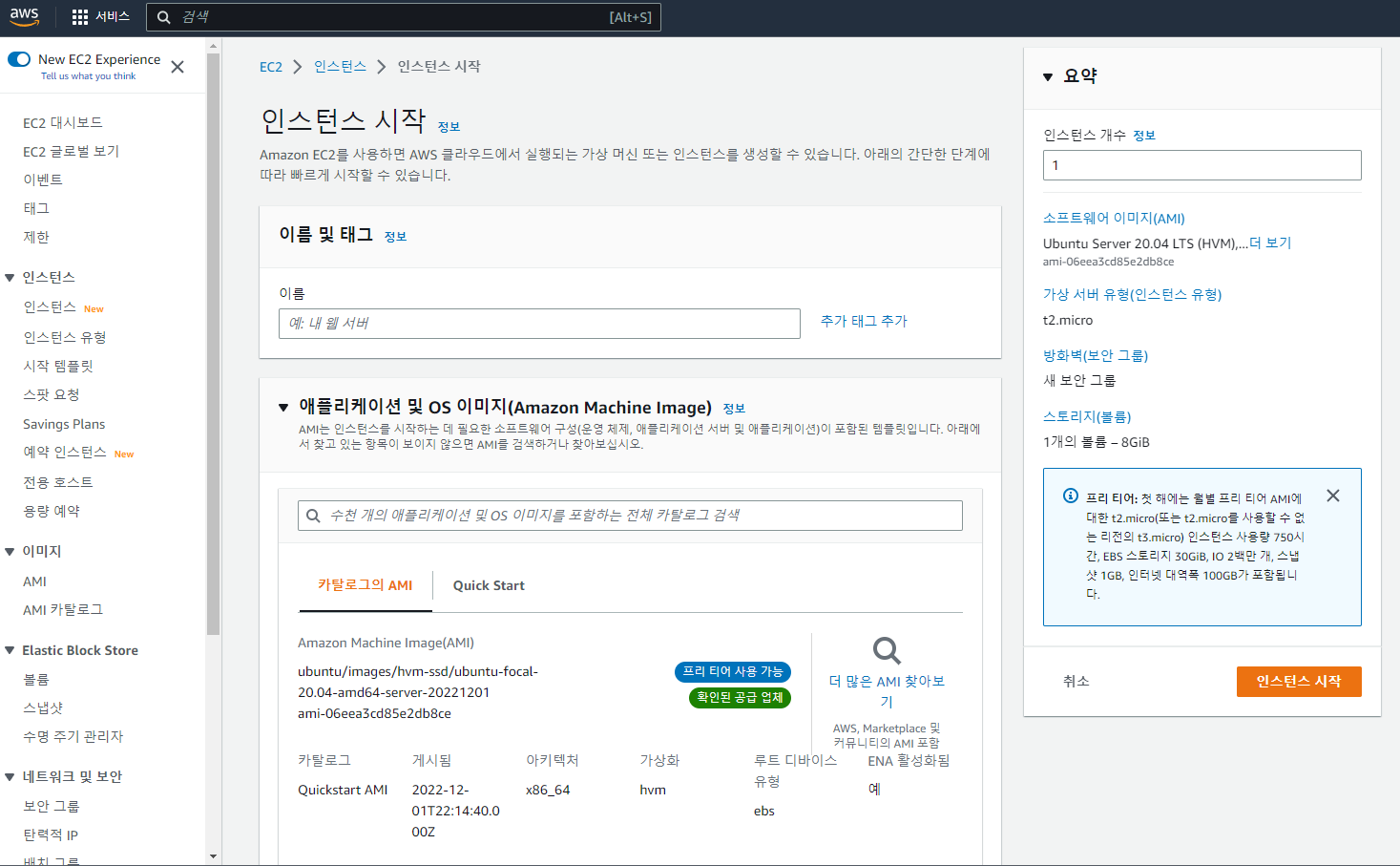Click the magnifier icon in top search bar
Viewport: 1400px width, 866px height.
(164, 17)
